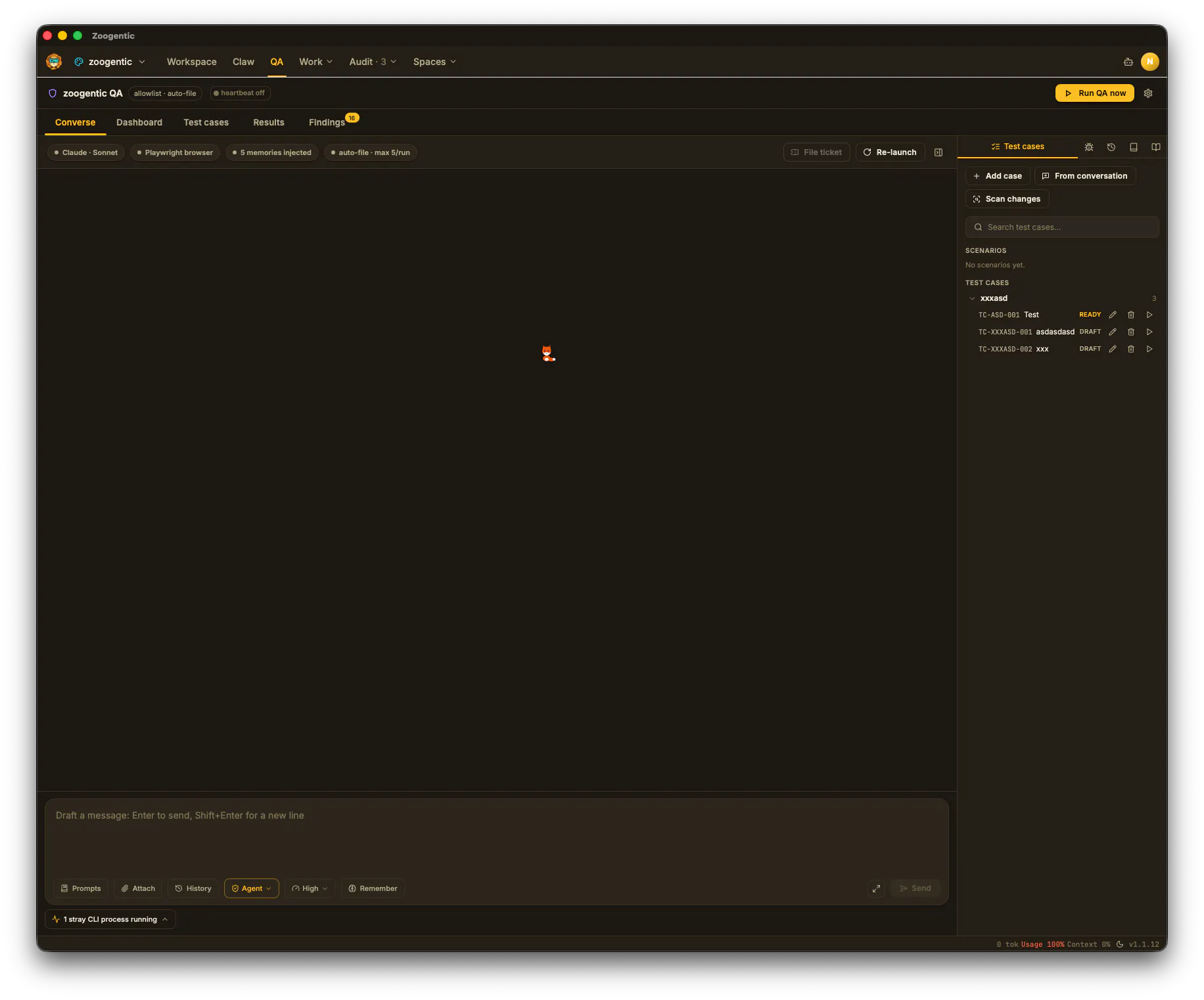Expand the message composer with expand icon
The width and height of the screenshot is (1204, 1000).
[876, 888]
